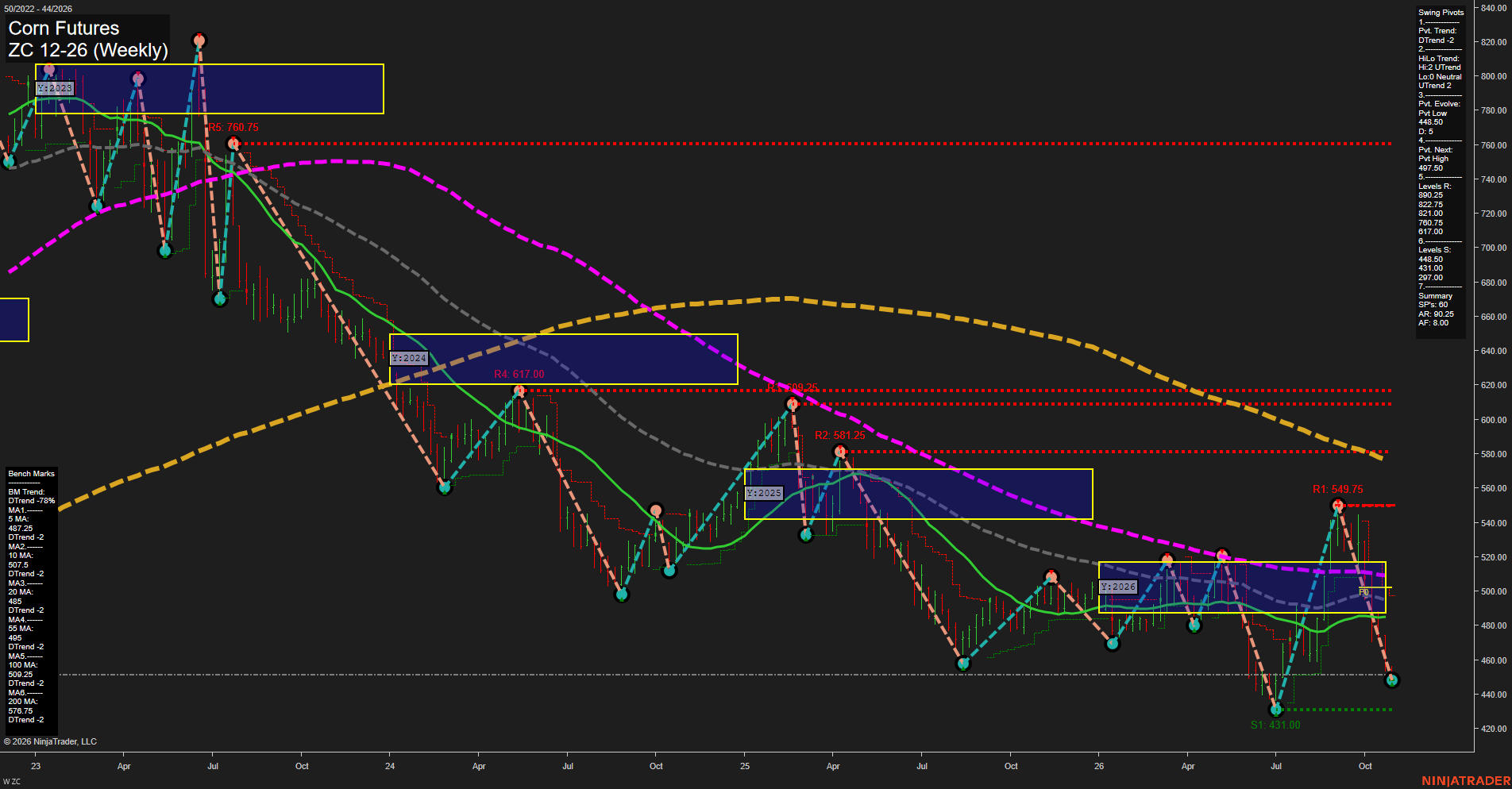Select the Y:2025 yearly zone label

(x=764, y=493)
